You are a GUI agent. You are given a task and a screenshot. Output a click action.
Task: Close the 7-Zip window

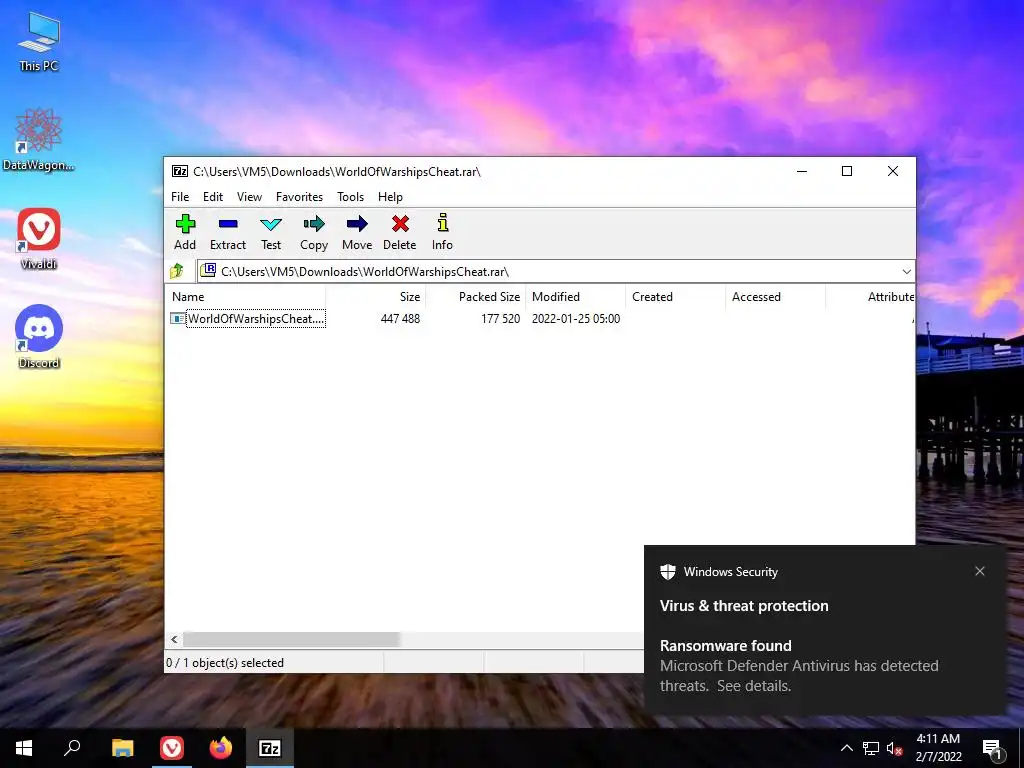click(893, 171)
